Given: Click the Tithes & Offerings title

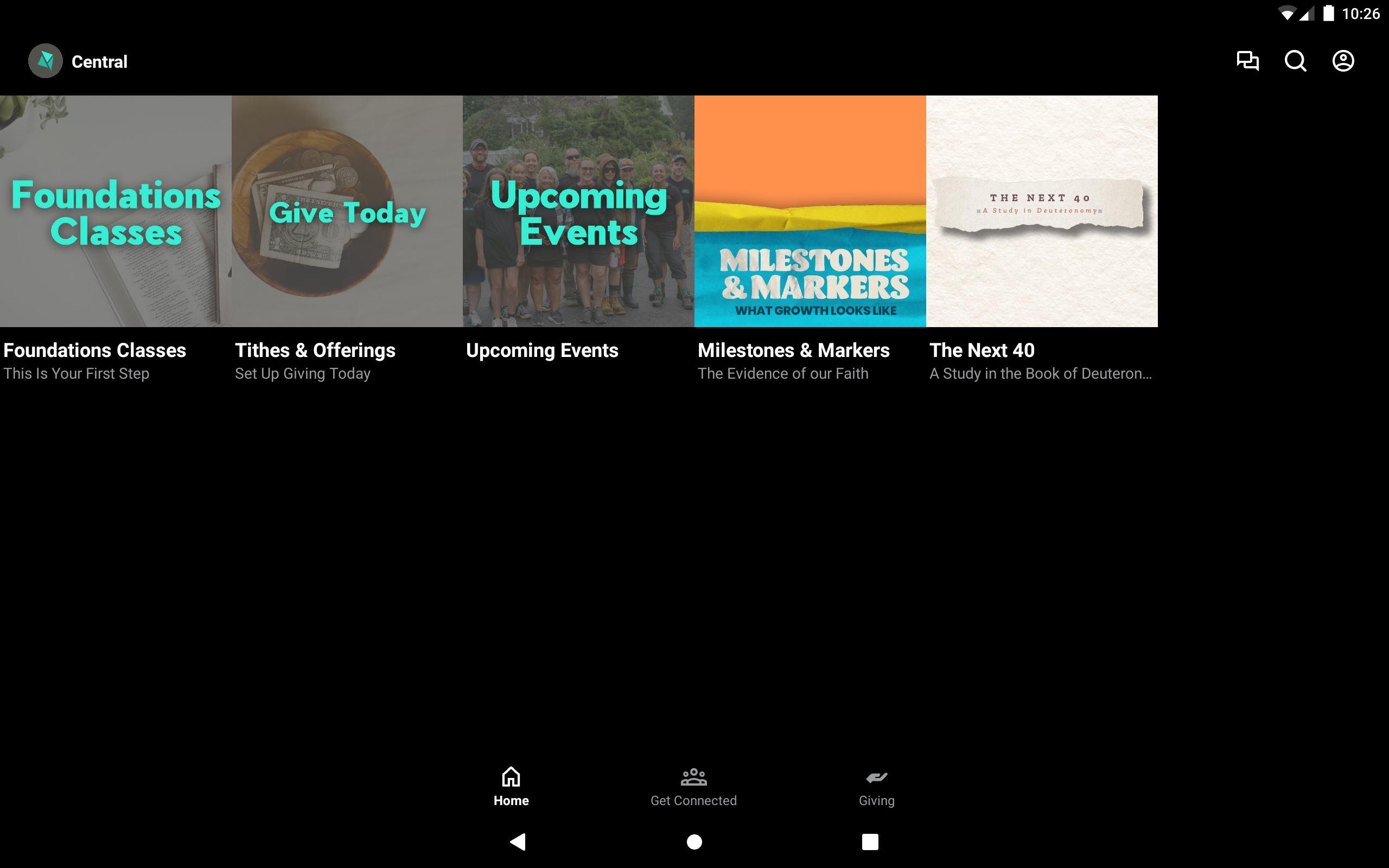Looking at the screenshot, I should 315,350.
